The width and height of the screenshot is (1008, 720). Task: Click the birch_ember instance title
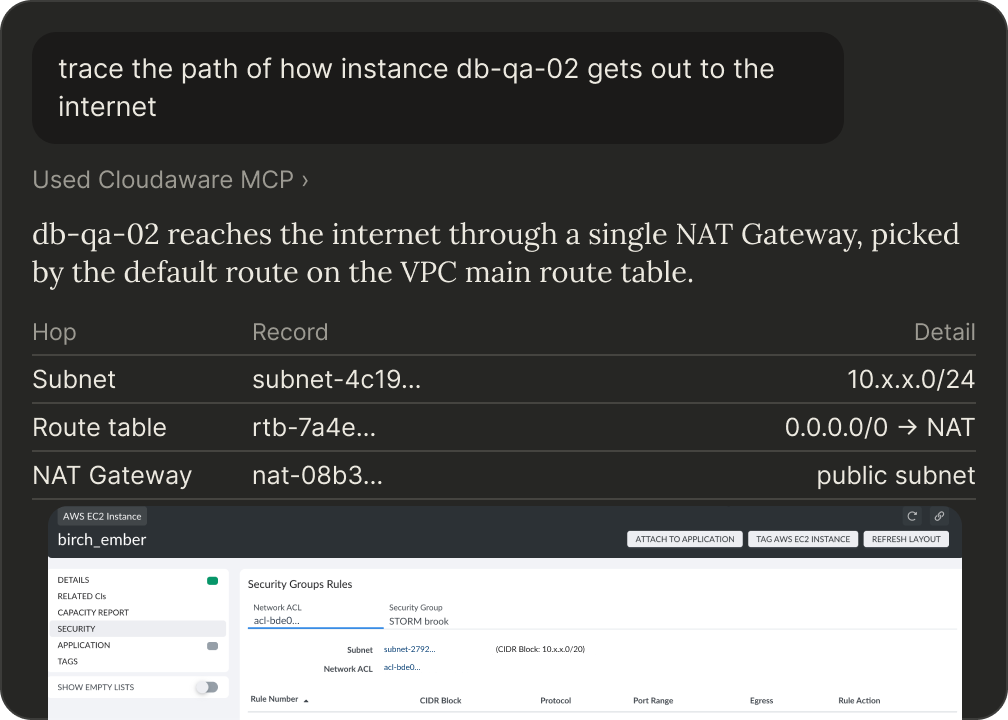[102, 540]
